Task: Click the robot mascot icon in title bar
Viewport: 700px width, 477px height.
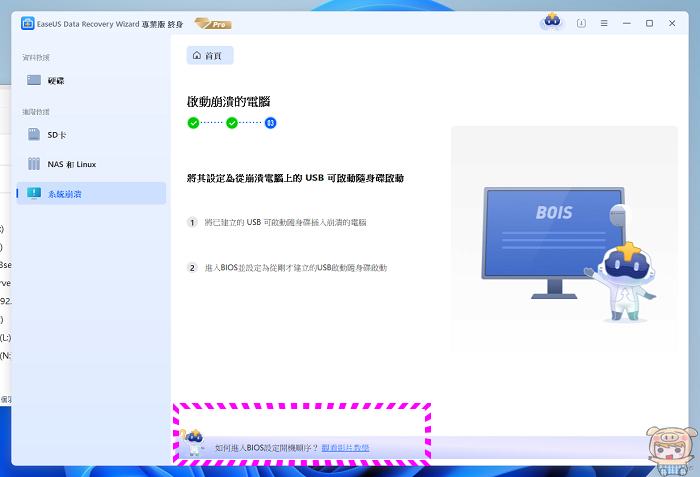Action: click(550, 22)
